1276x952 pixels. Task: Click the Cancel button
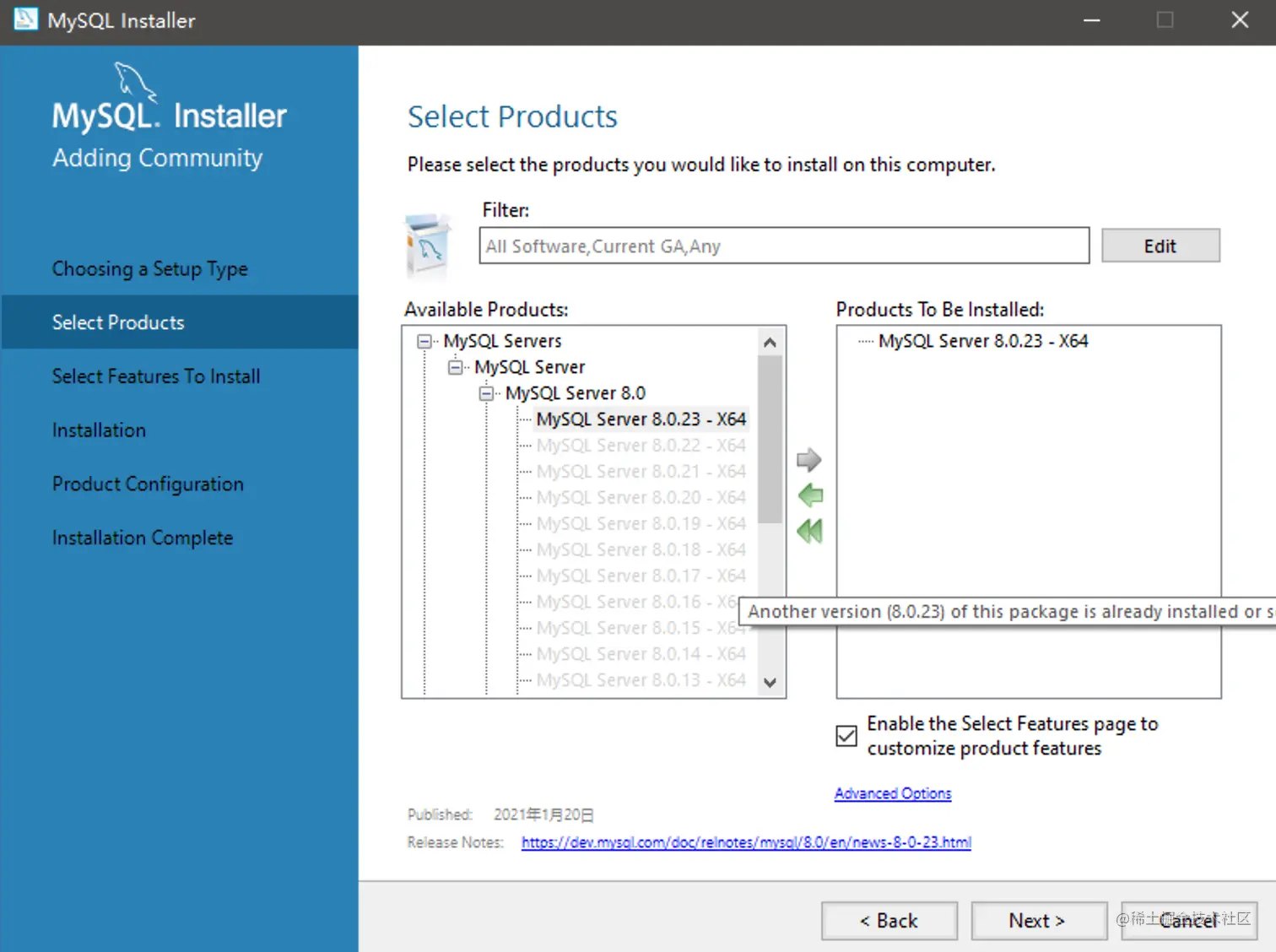(x=1189, y=921)
